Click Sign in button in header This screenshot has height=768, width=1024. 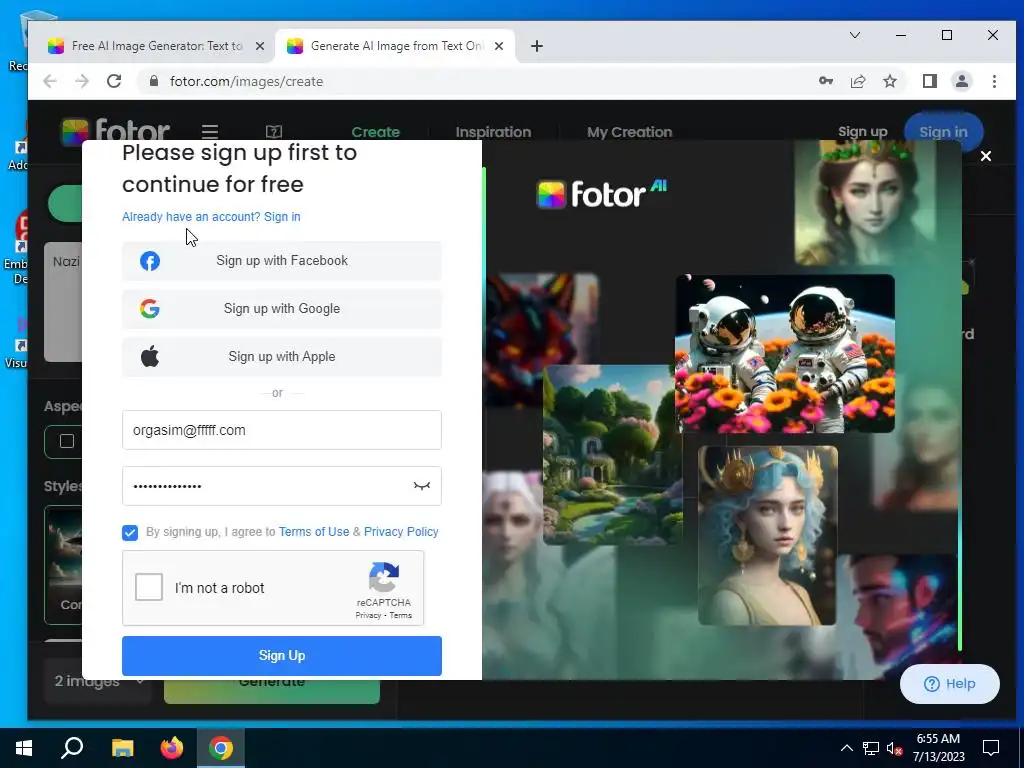pyautogui.click(x=943, y=132)
